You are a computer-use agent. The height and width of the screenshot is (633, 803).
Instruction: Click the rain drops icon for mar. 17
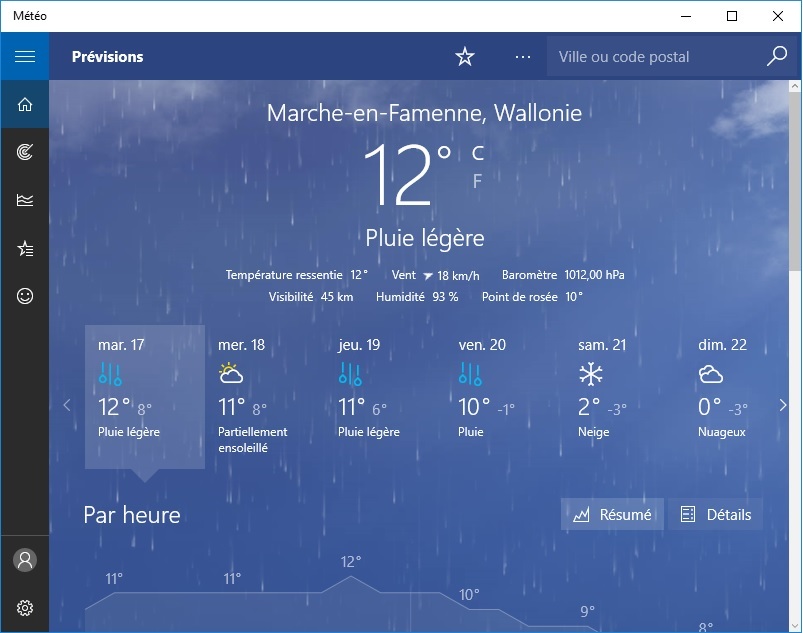click(x=110, y=374)
